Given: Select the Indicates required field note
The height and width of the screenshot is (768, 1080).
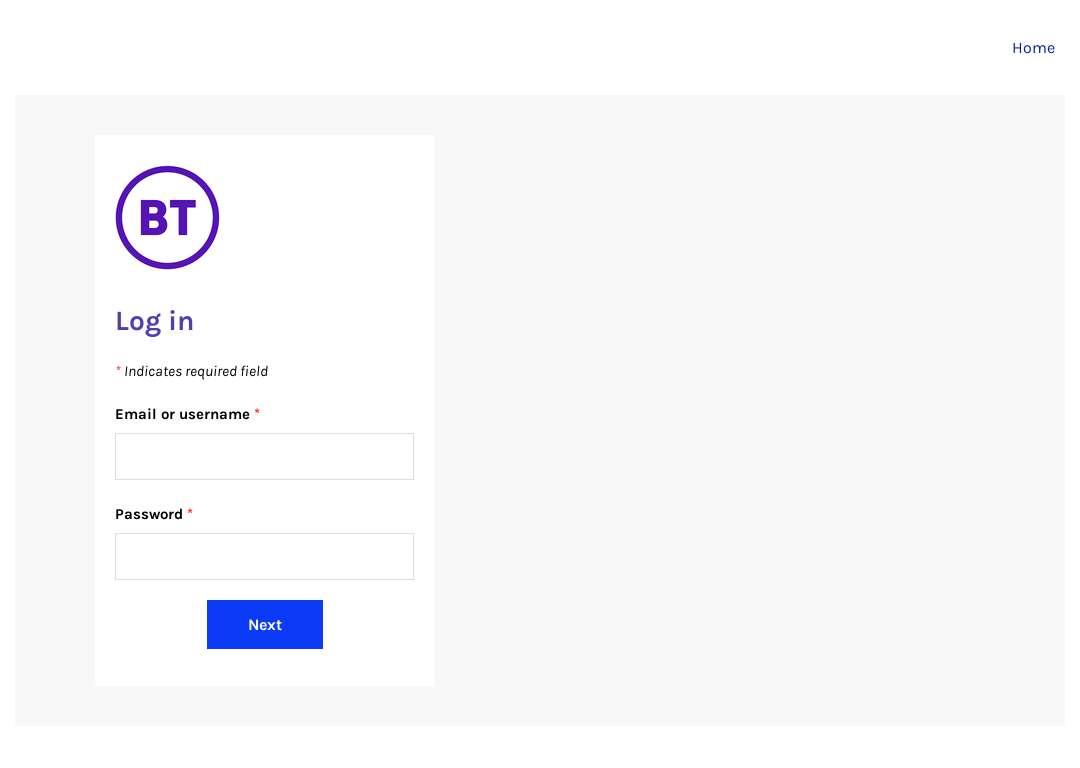Looking at the screenshot, I should tap(192, 371).
